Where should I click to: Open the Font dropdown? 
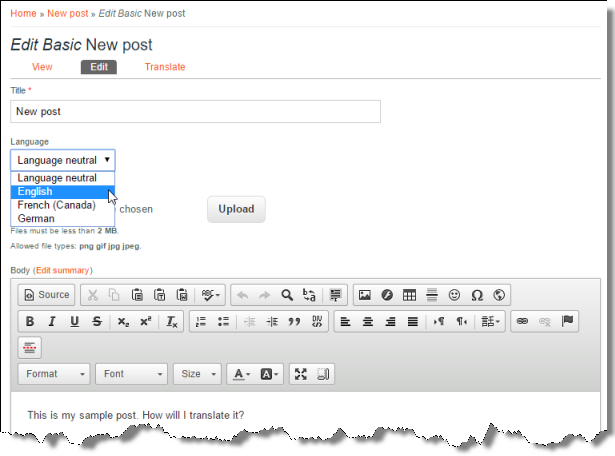pyautogui.click(x=131, y=374)
